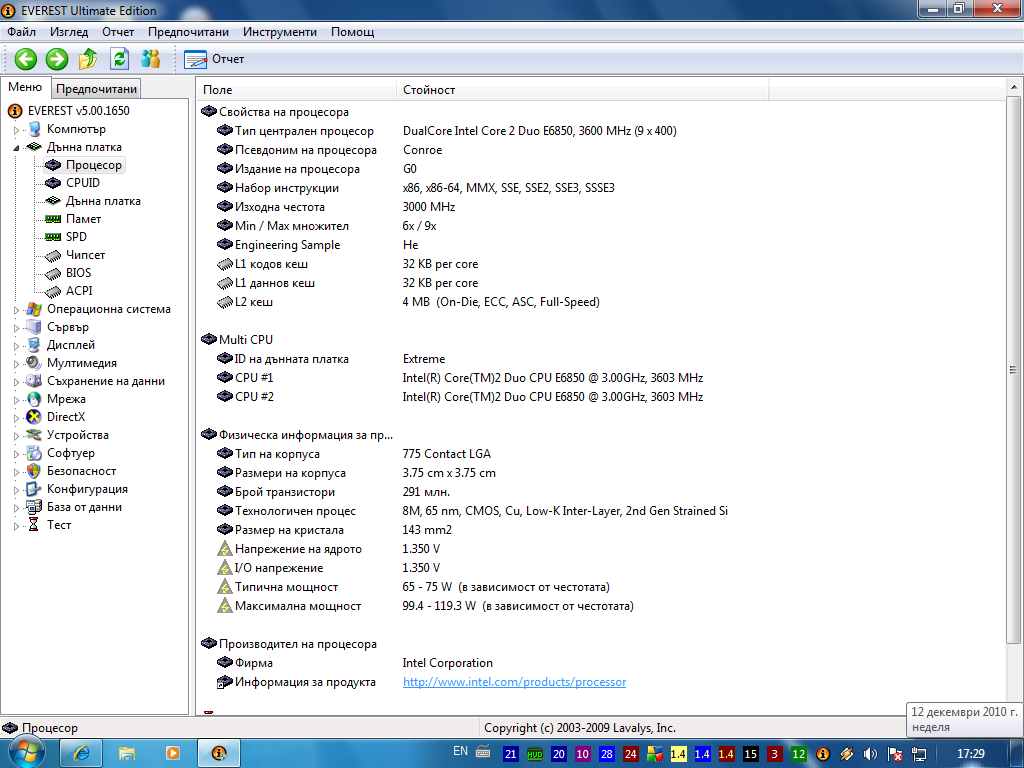This screenshot has width=1024, height=768.
Task: Expand the Сървър tree node
Action: click(16, 328)
